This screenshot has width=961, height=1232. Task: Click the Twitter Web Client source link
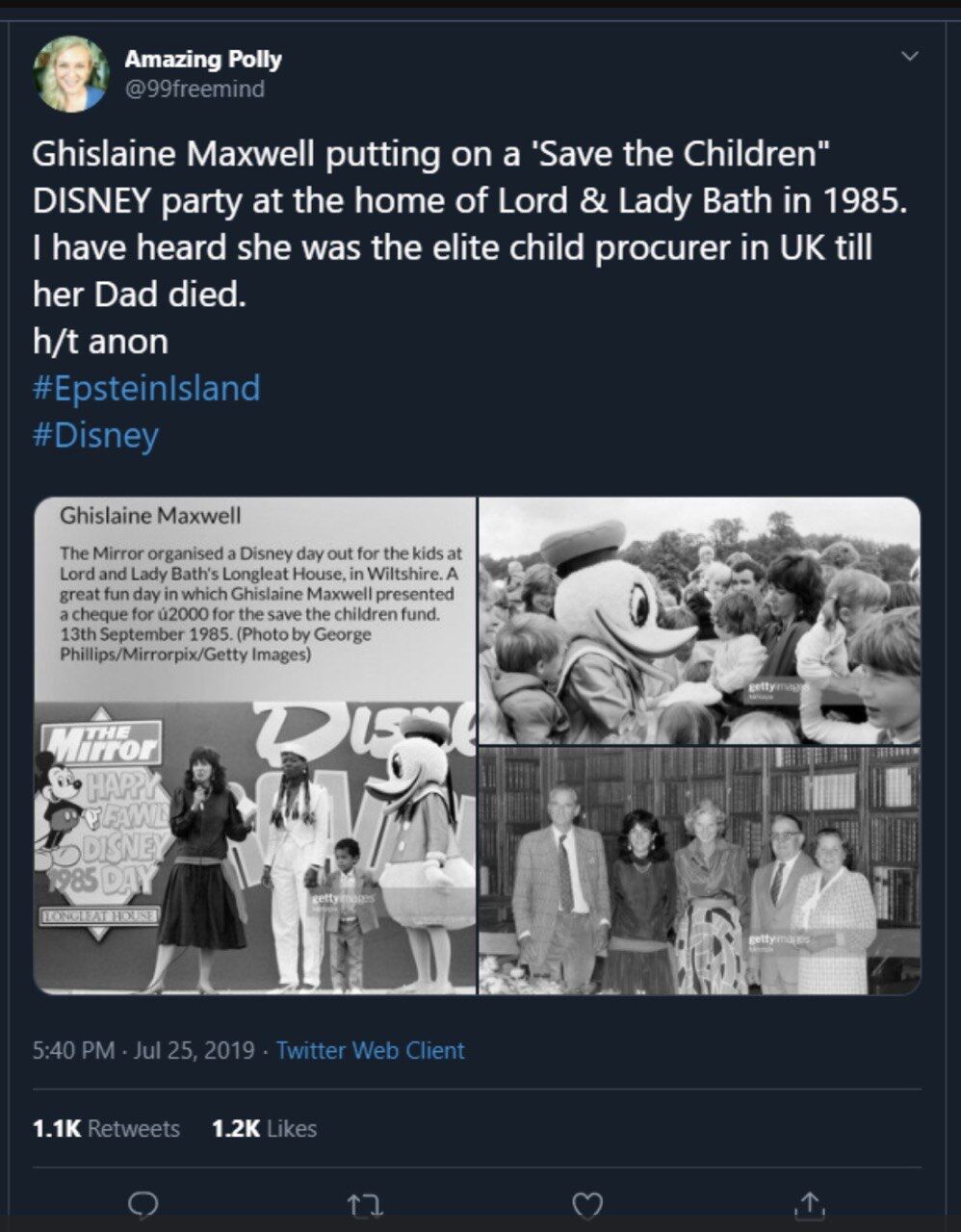click(370, 1050)
